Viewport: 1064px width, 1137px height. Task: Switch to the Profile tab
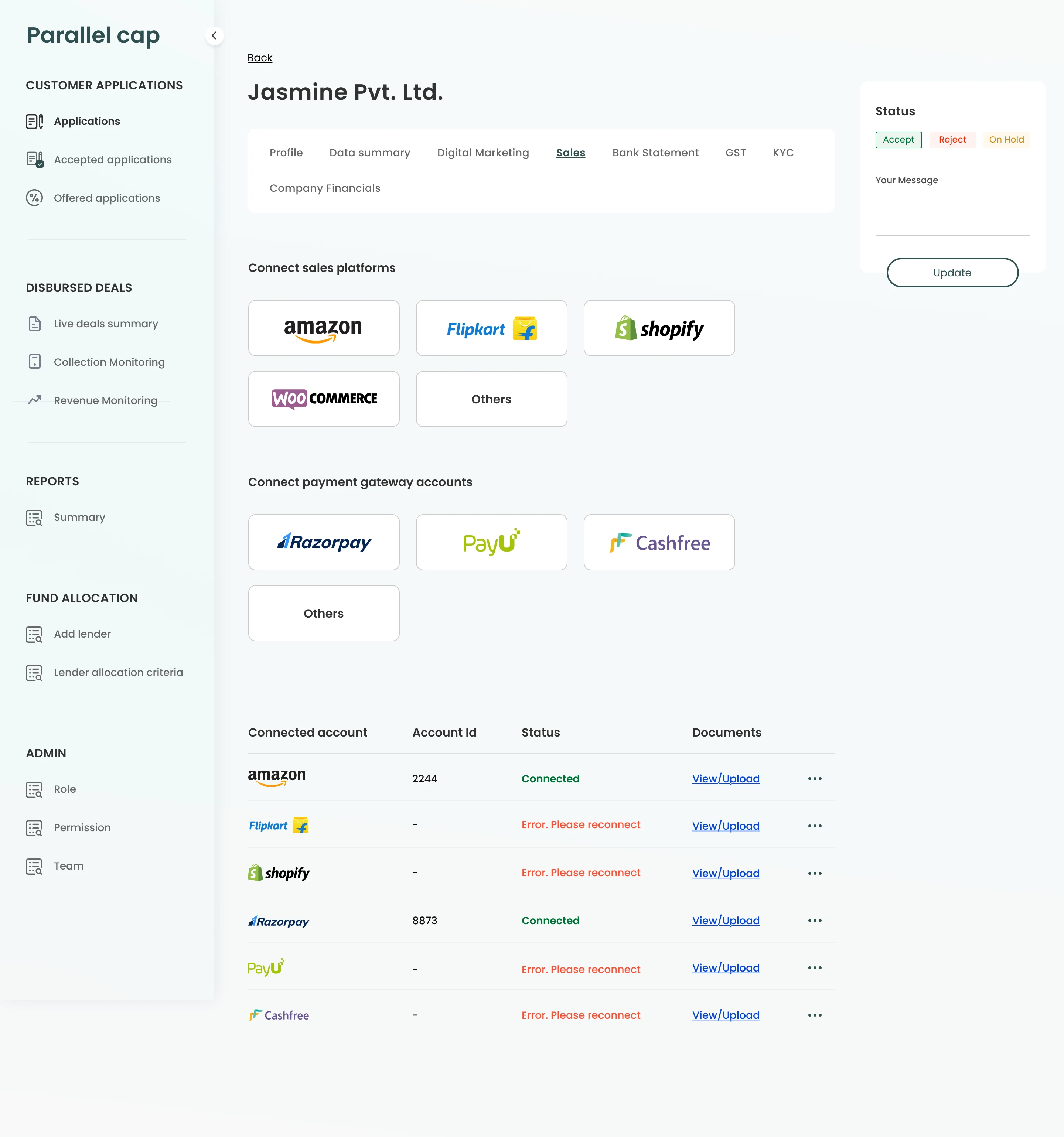pyautogui.click(x=286, y=153)
